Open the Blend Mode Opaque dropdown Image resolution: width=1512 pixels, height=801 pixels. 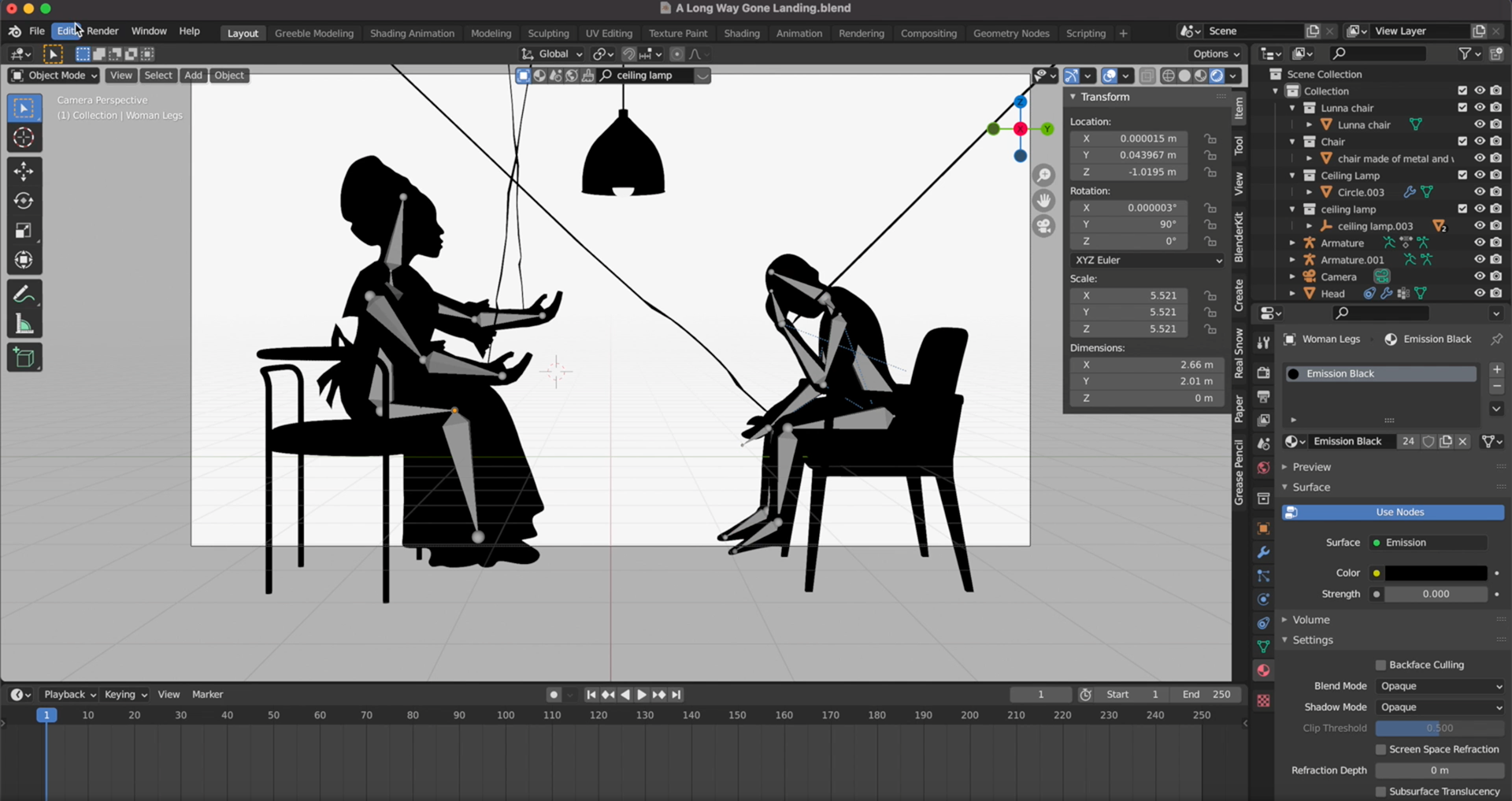(1440, 686)
